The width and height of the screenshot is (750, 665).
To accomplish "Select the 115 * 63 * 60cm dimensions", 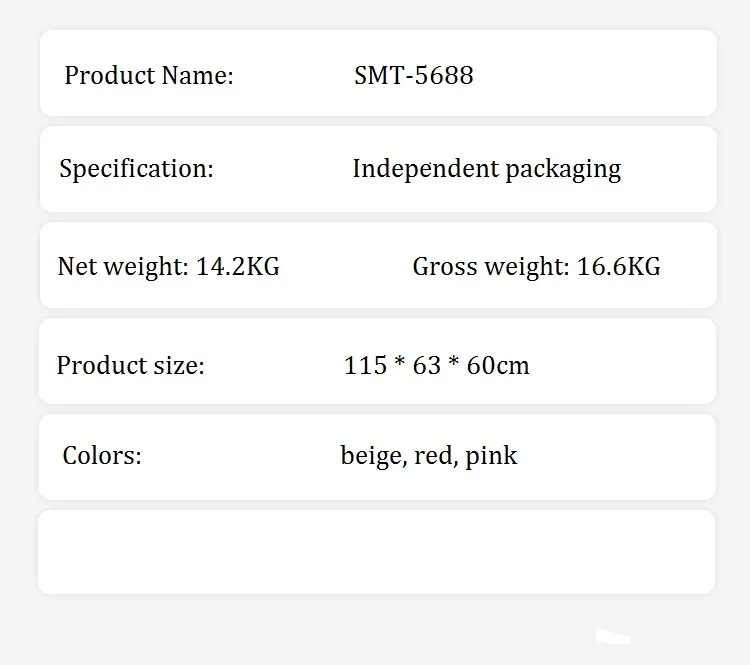I will [436, 366].
